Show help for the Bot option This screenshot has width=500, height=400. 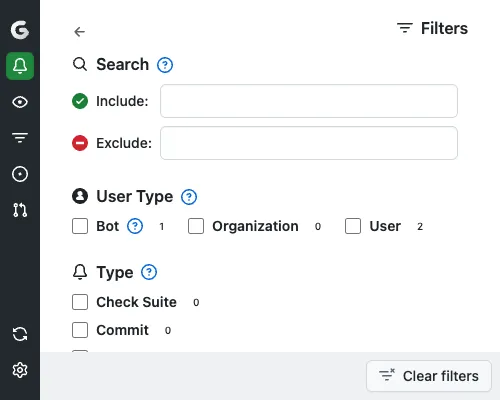pos(135,226)
